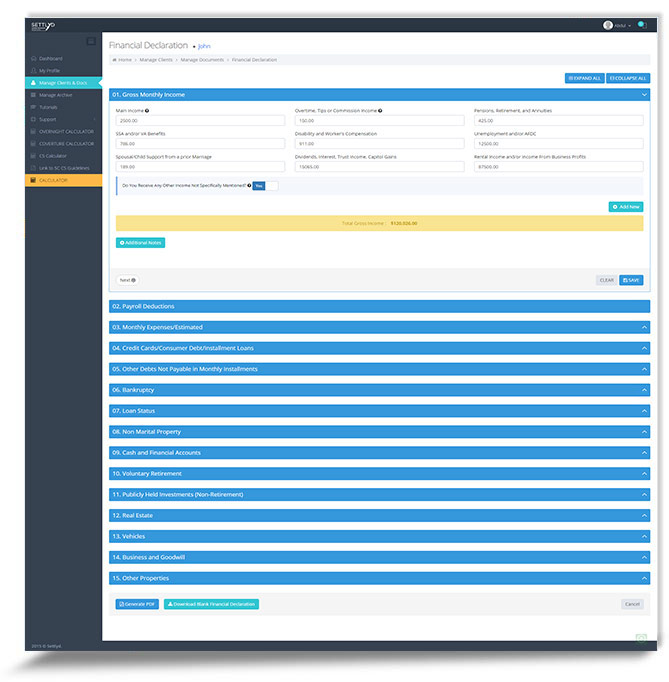Viewport: 669px width, 682px height.
Task: Click the EXPAND ALL button
Action: tap(584, 77)
